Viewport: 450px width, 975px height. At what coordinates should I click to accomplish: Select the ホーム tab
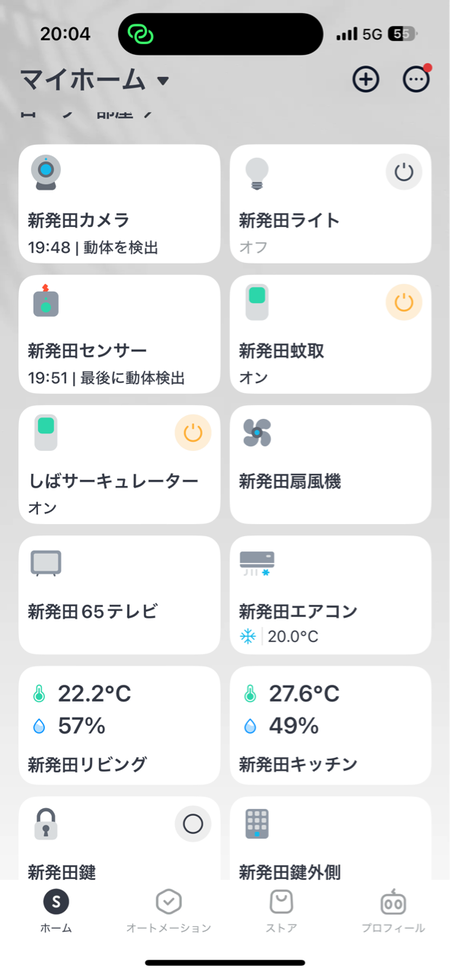56,911
